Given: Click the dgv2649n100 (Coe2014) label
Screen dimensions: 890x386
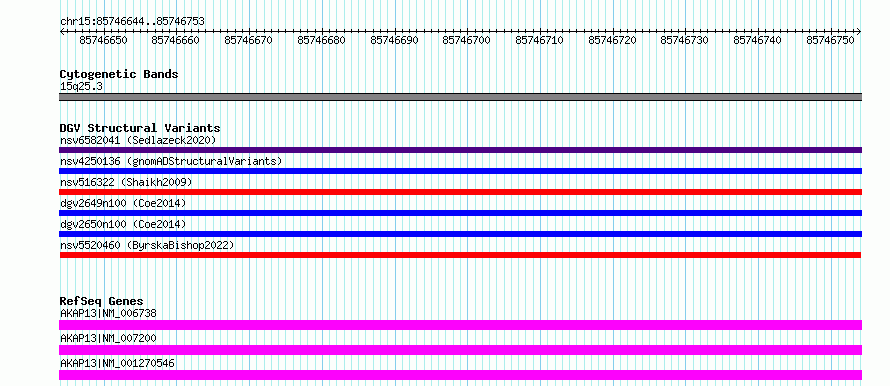Looking at the screenshot, I should [123, 203].
